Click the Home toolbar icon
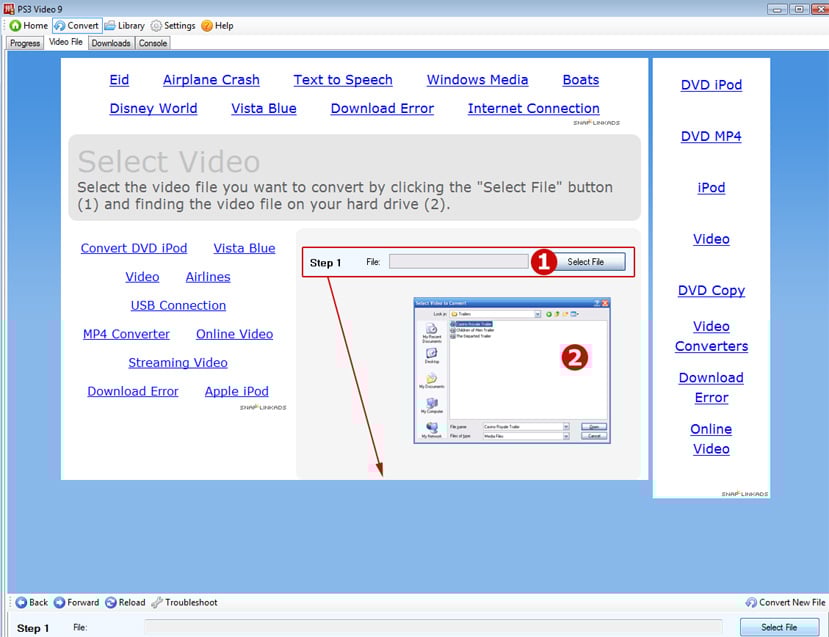This screenshot has height=637, width=829. [x=16, y=25]
